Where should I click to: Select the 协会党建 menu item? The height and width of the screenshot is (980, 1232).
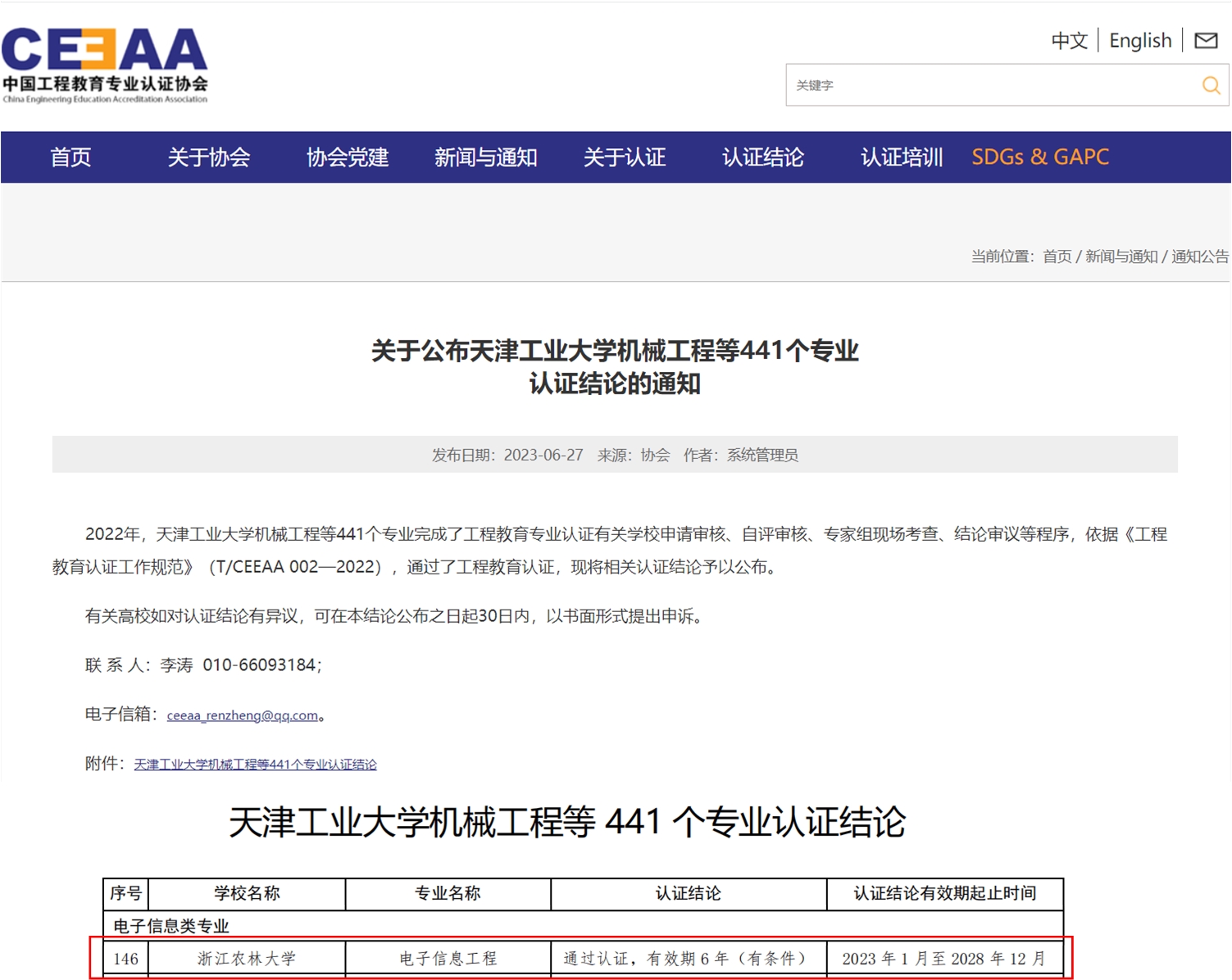(x=347, y=157)
